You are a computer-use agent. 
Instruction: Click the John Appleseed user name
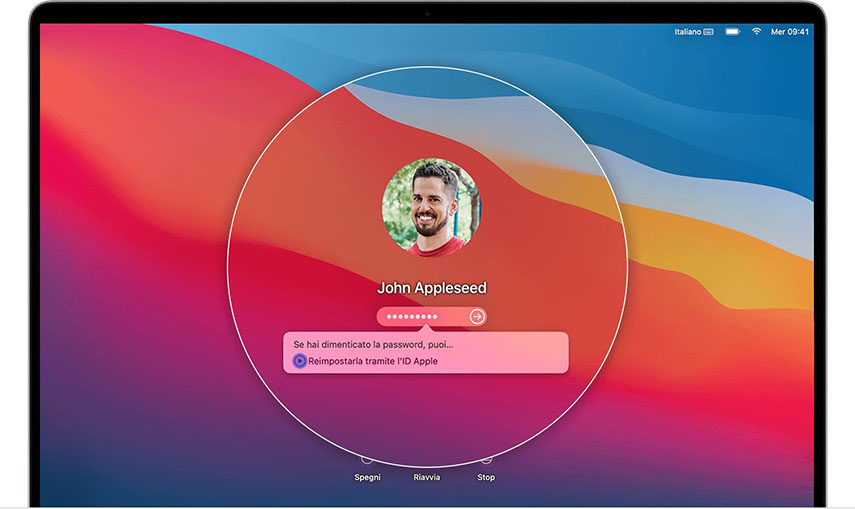(431, 288)
